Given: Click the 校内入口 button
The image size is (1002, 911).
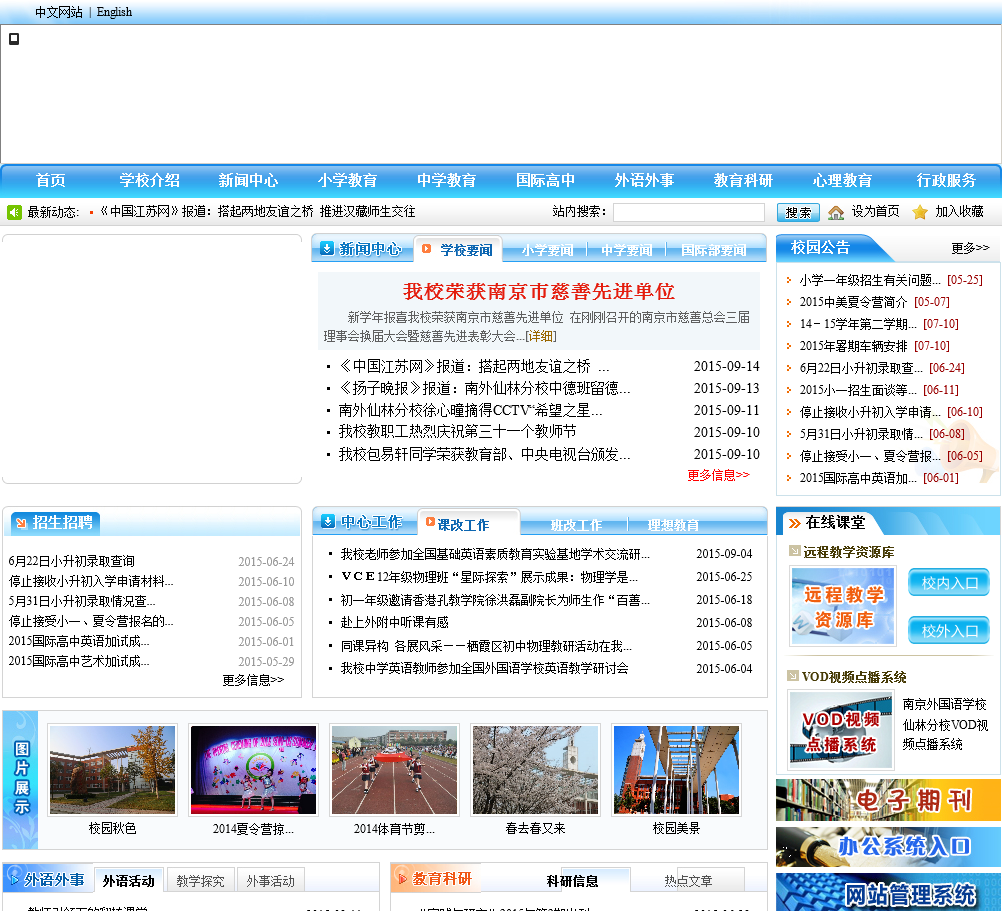Looking at the screenshot, I should click(948, 583).
